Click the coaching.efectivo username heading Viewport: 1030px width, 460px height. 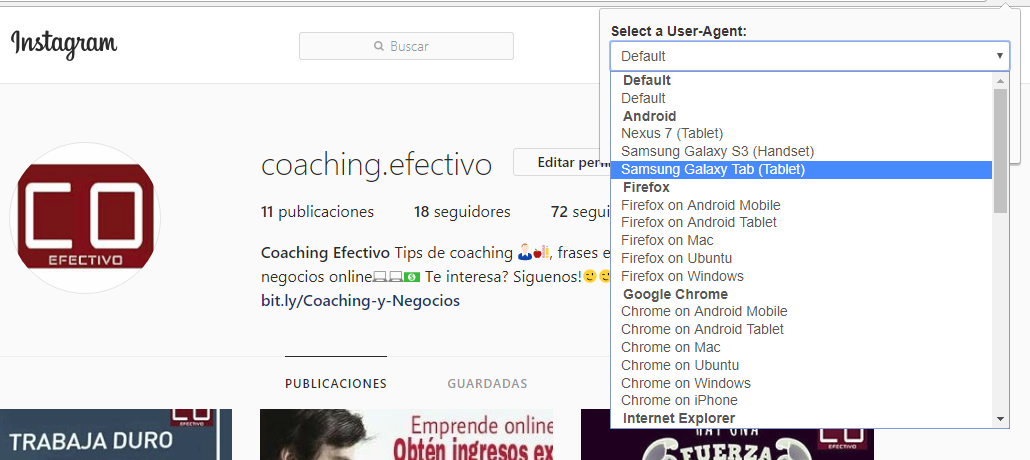click(376, 165)
